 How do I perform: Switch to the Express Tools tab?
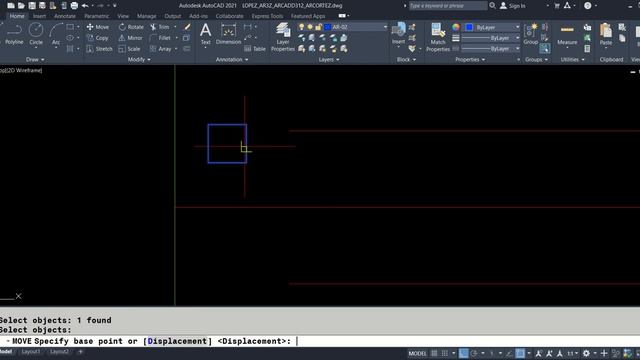(x=267, y=16)
